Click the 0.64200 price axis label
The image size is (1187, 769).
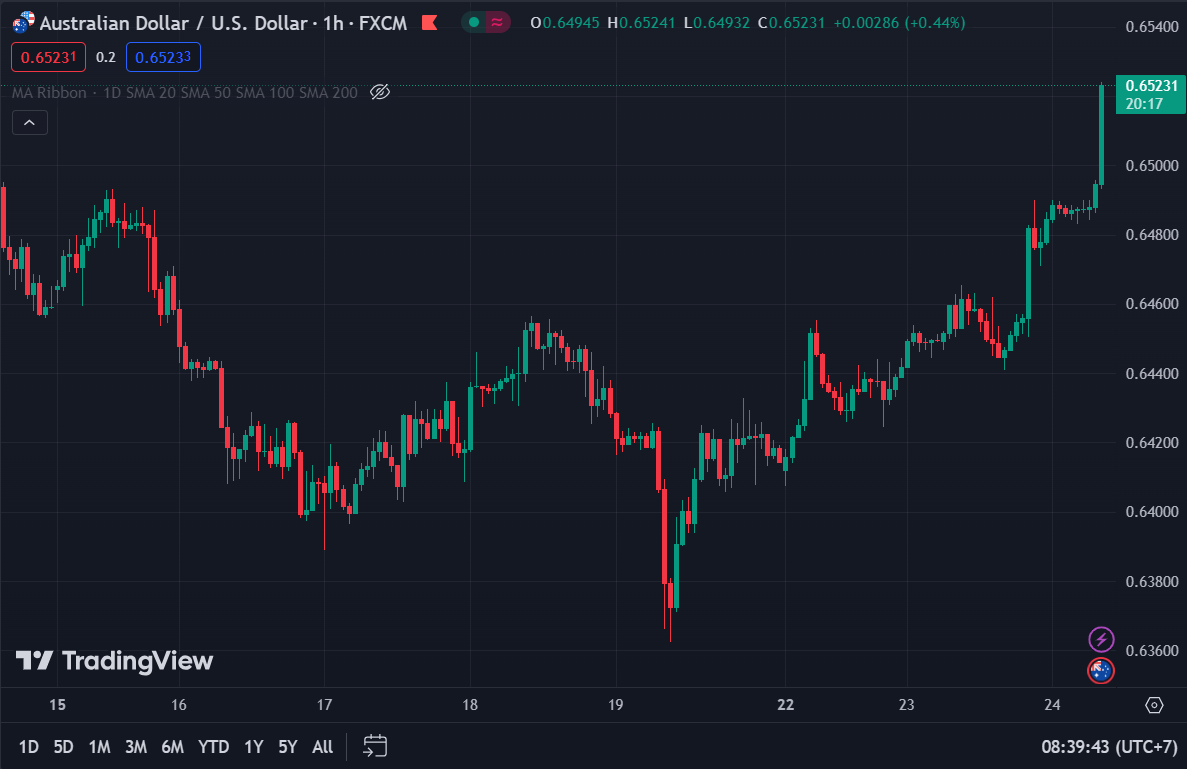tap(1151, 442)
